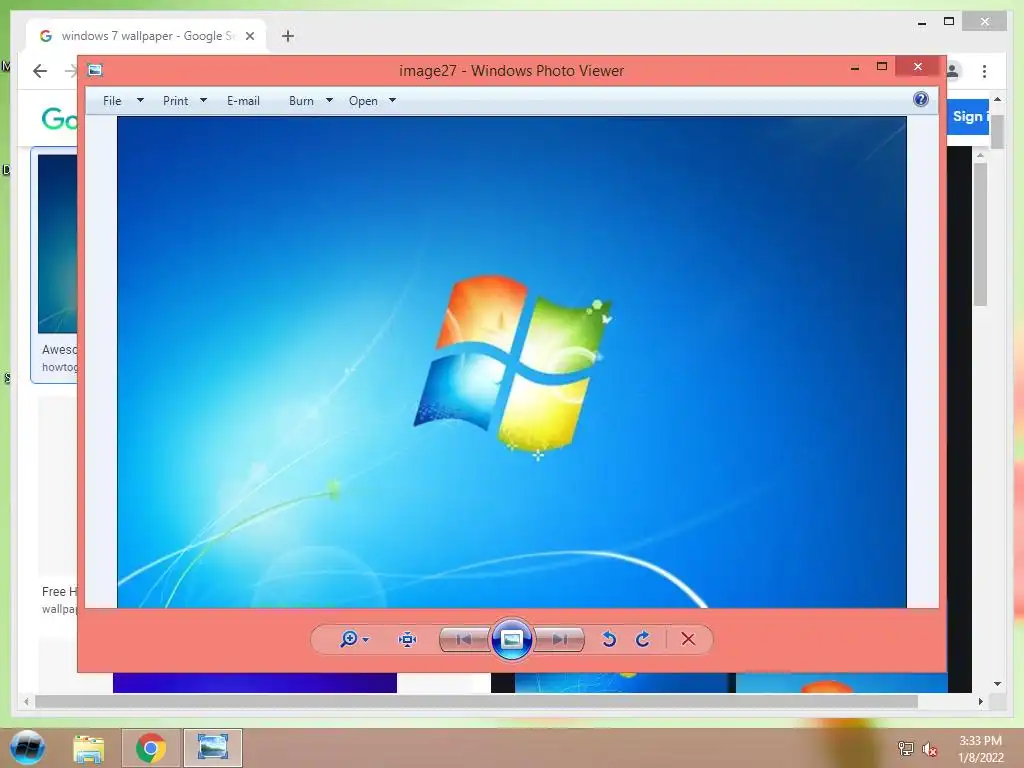Click the Fit to window icon
Screen dimensions: 1024x768
(x=408, y=639)
